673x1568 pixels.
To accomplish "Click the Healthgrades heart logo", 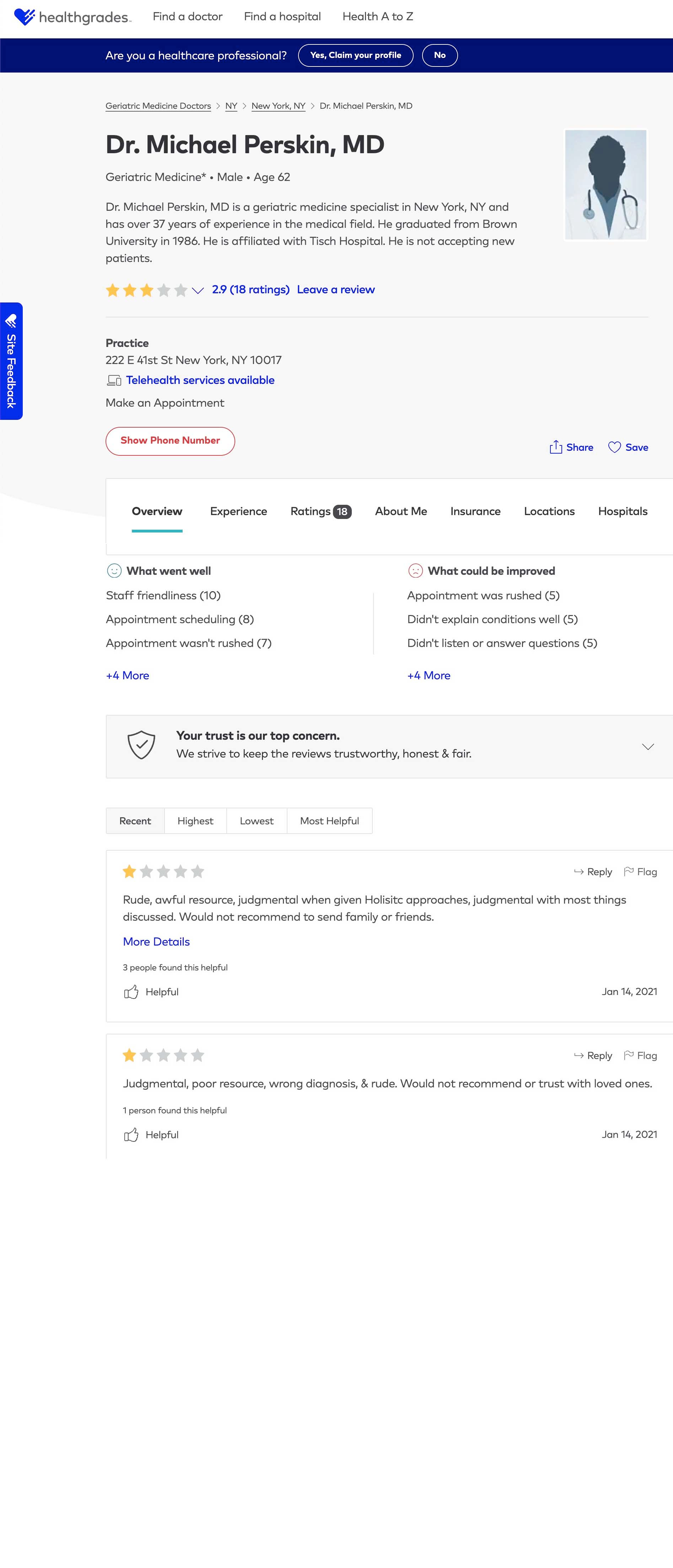I will click(x=24, y=16).
